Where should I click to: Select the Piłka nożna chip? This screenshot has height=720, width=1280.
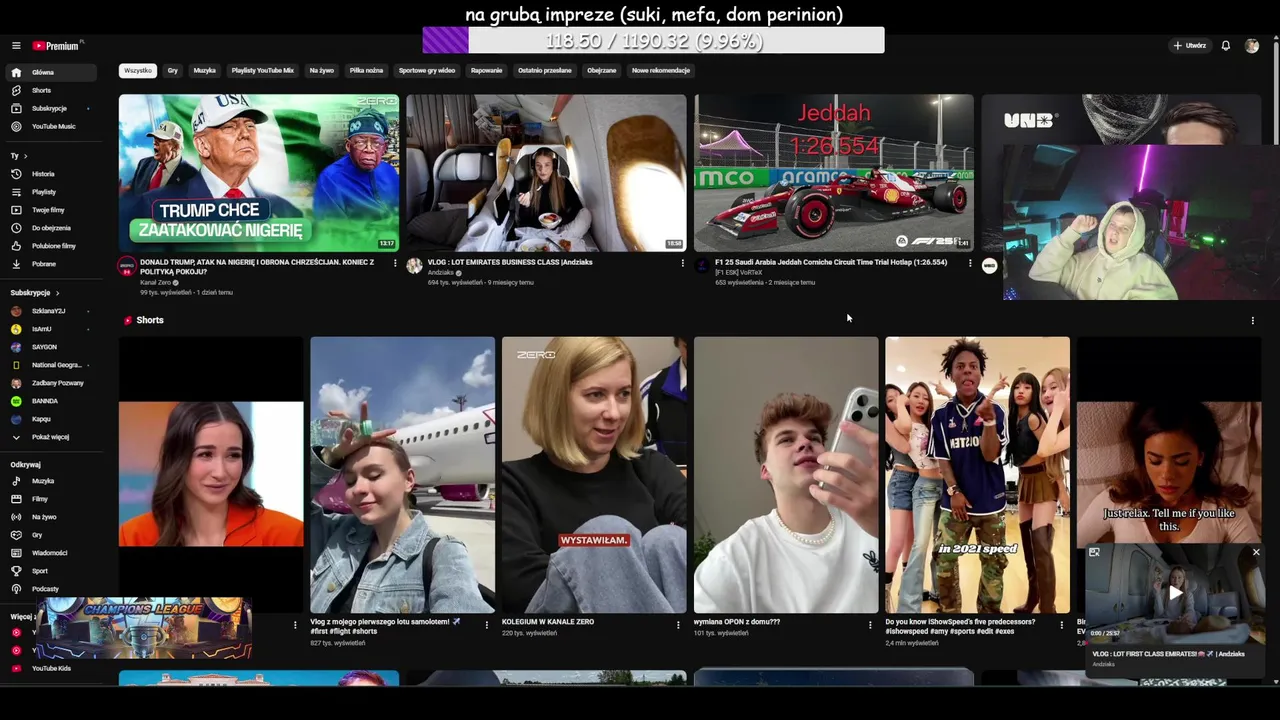(x=366, y=71)
